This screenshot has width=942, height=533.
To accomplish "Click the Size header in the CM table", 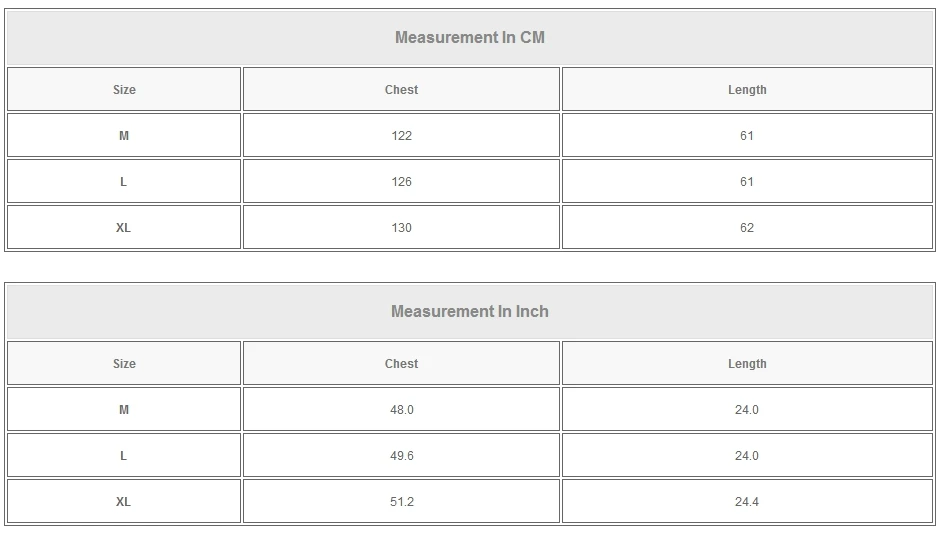I will click(124, 90).
